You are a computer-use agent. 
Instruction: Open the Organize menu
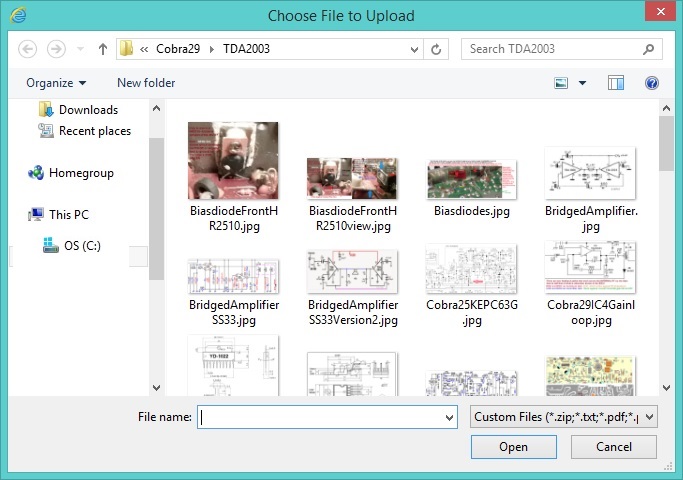56,83
